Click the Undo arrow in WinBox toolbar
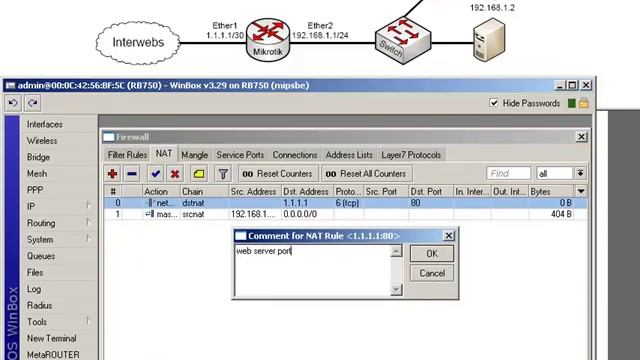This screenshot has height=360, width=640. click(x=13, y=103)
